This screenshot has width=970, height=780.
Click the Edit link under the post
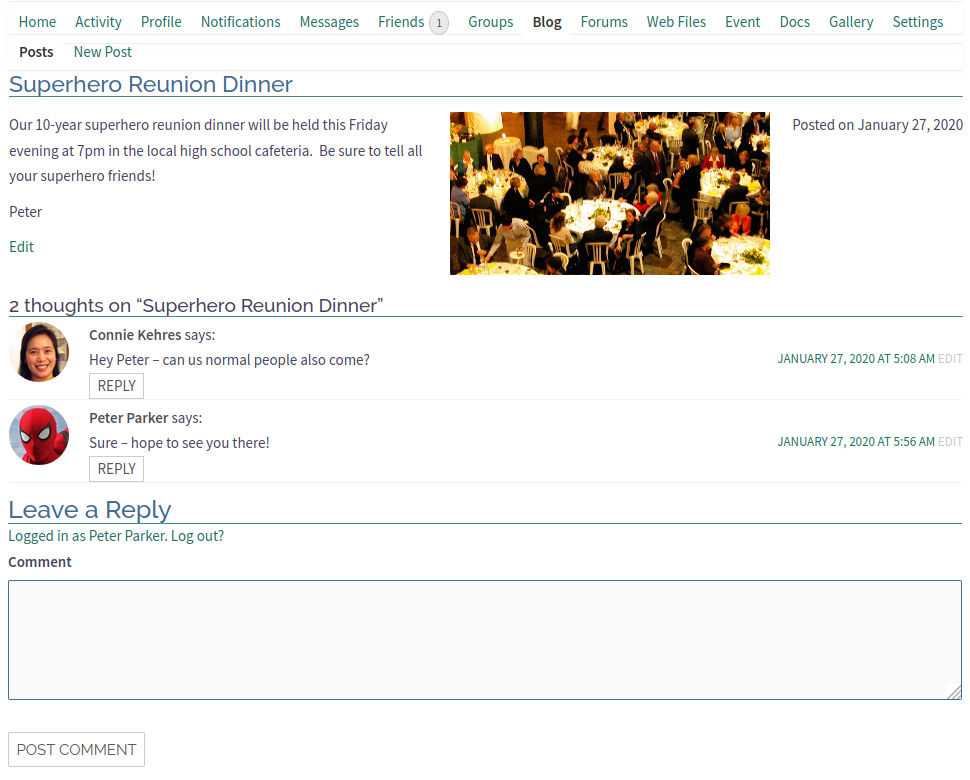click(21, 247)
